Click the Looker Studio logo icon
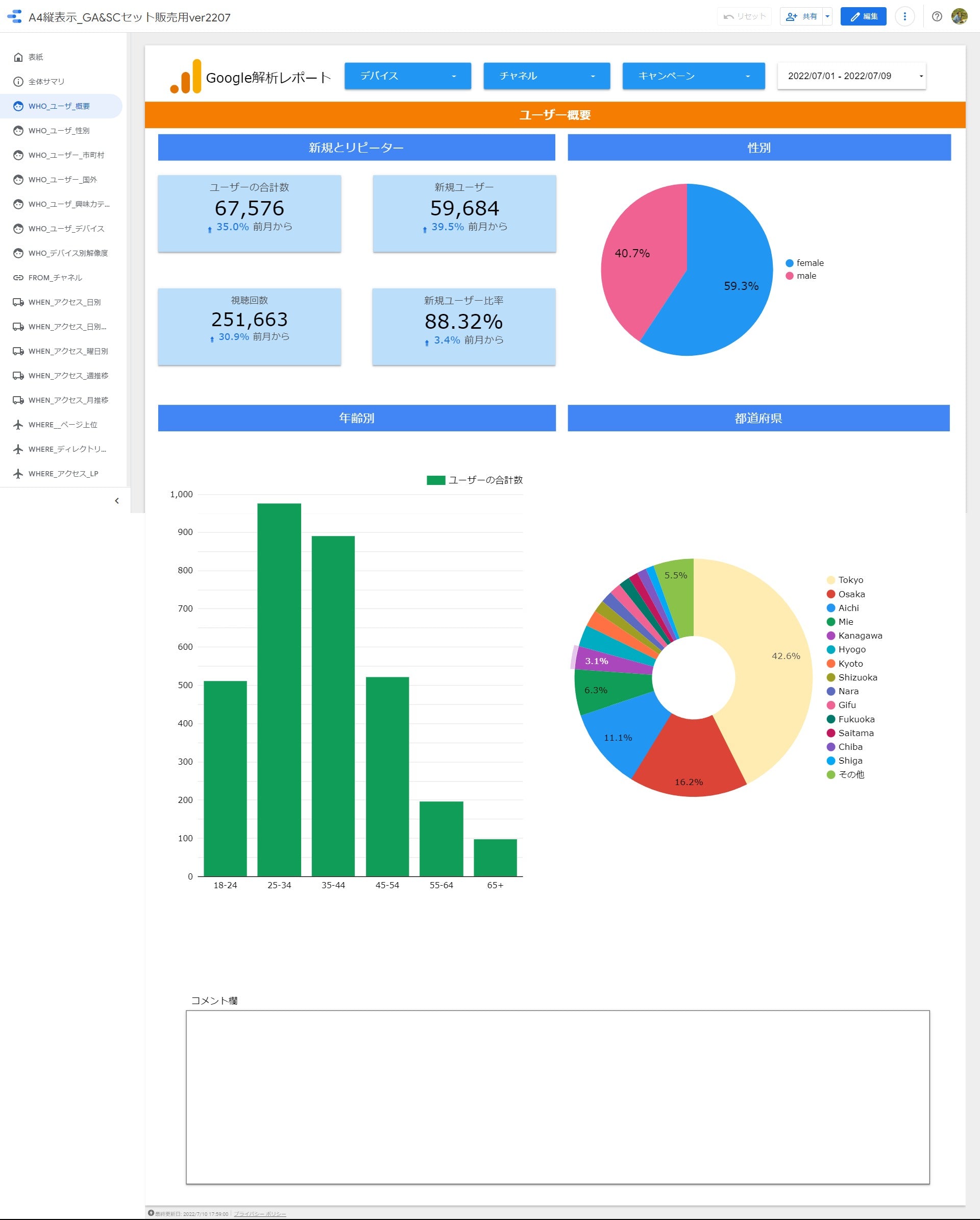The width and height of the screenshot is (980, 1220). (14, 16)
